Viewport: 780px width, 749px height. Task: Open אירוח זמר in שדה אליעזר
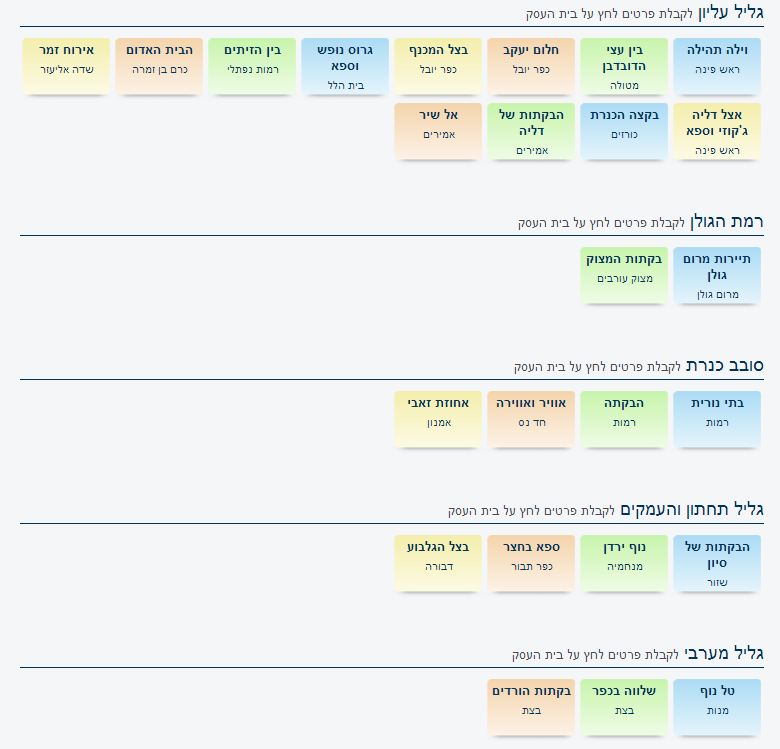(66, 65)
